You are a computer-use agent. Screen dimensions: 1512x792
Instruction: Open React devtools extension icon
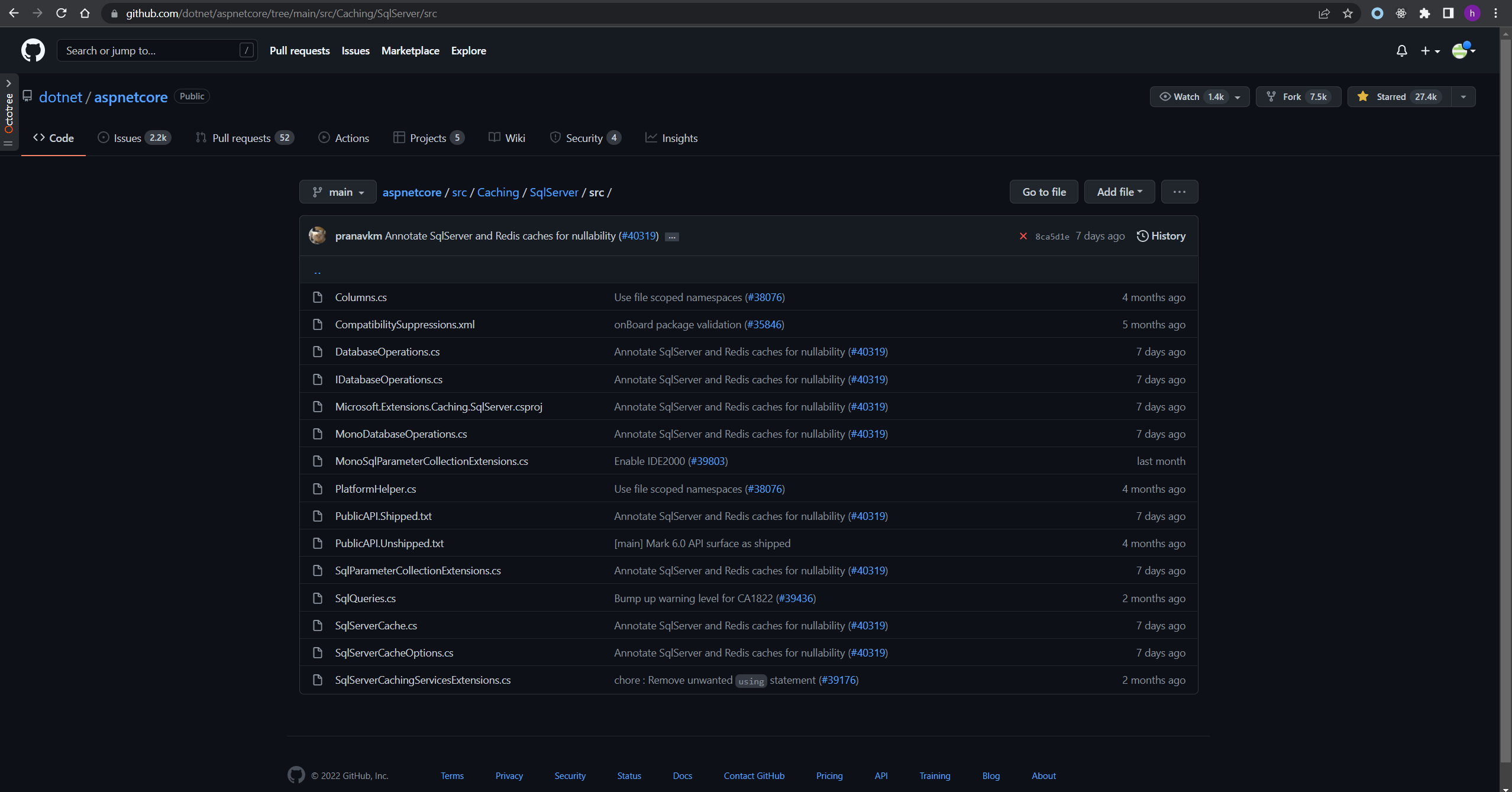click(x=1401, y=13)
